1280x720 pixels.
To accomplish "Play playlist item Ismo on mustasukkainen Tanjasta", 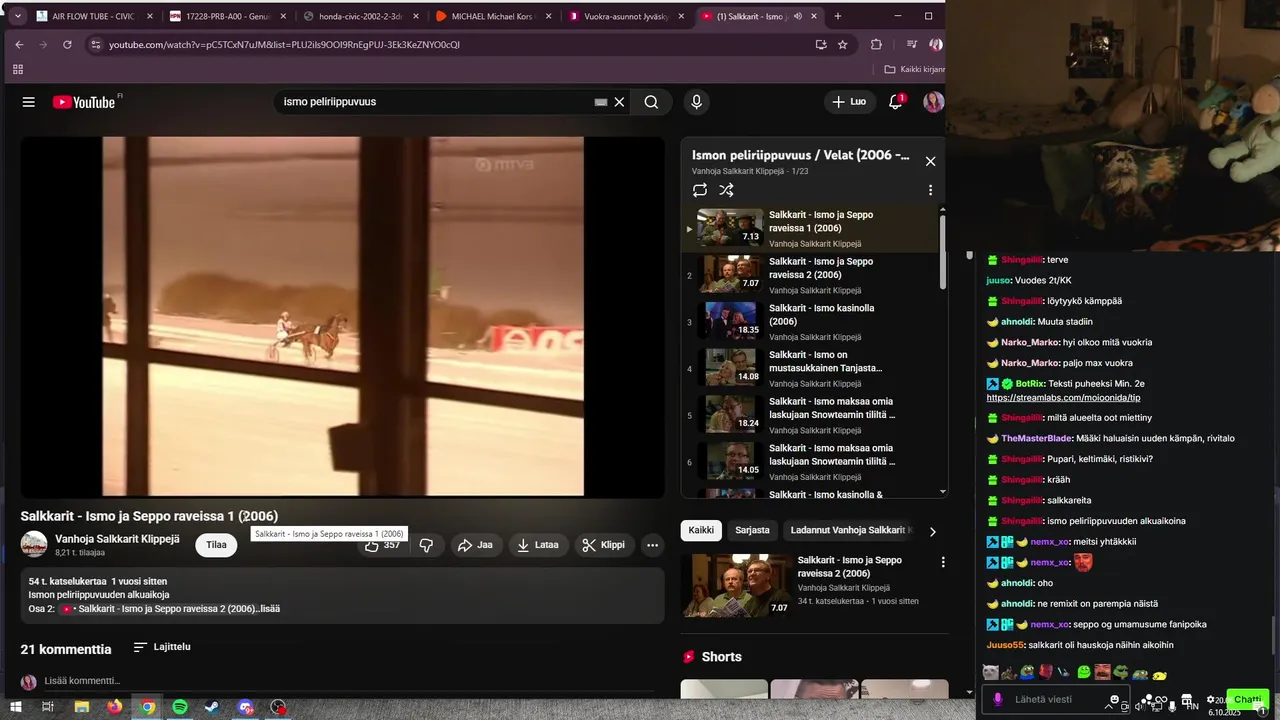I will 812,368.
